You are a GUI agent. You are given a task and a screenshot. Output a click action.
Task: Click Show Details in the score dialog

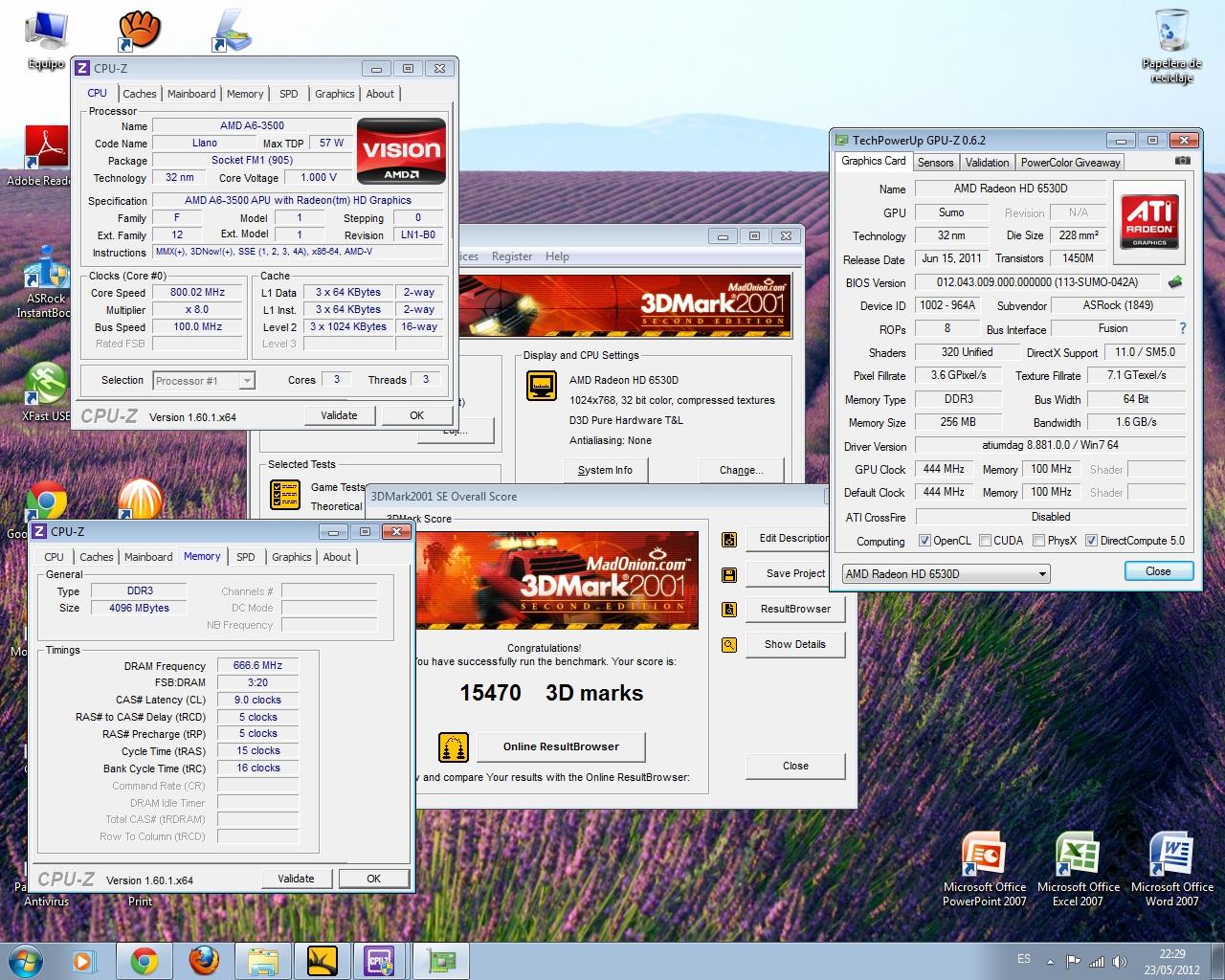(x=795, y=644)
